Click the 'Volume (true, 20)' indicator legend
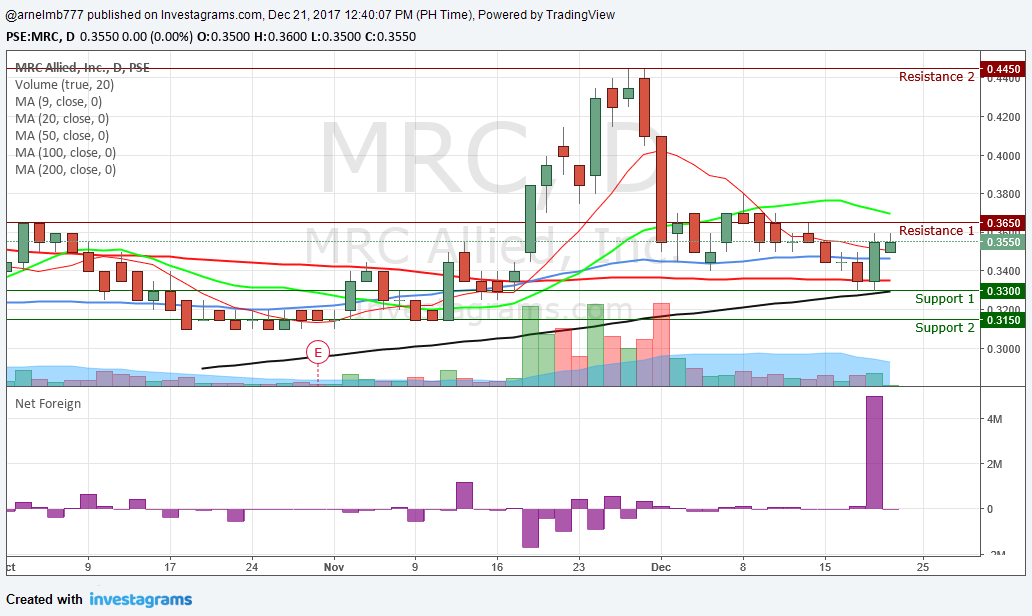 tap(64, 84)
